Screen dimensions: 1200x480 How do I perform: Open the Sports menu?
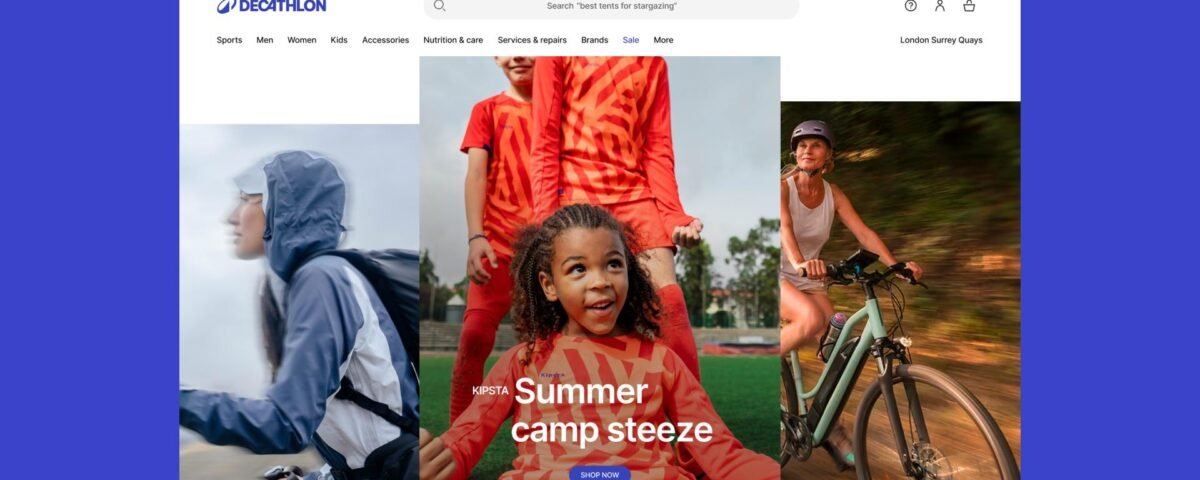click(229, 40)
